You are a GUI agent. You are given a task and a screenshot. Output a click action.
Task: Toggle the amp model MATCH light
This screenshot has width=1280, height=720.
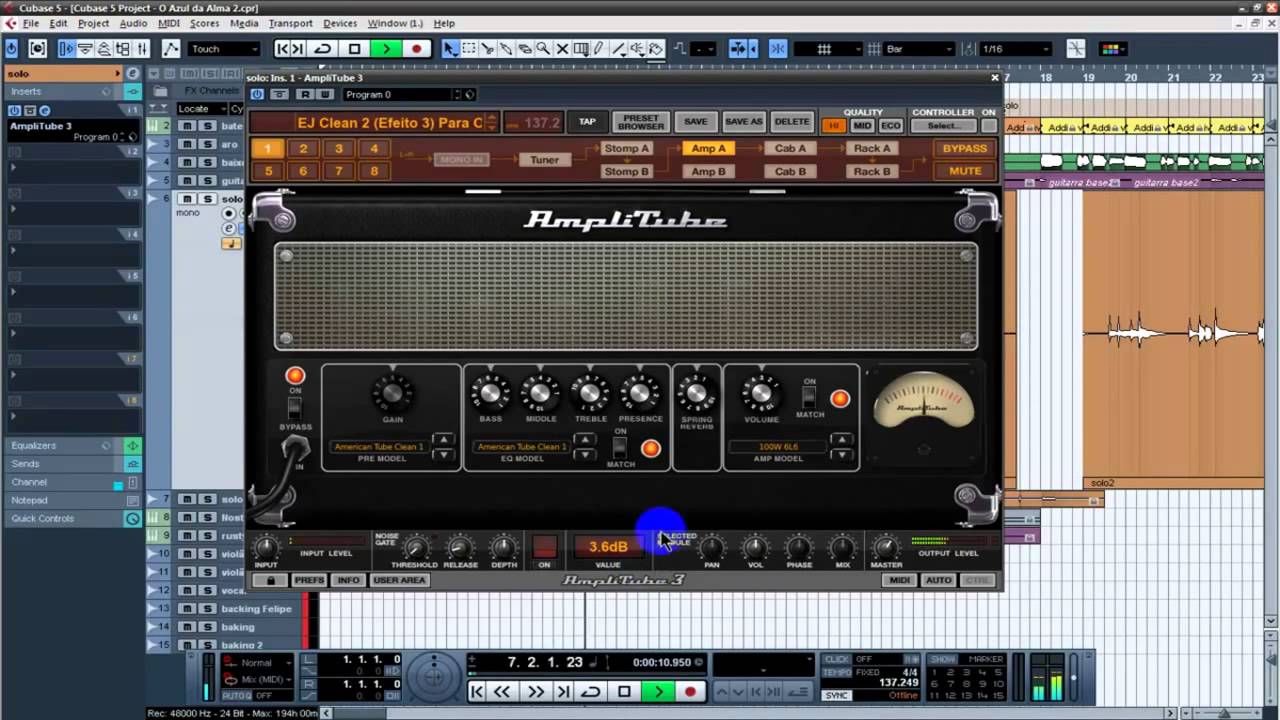(x=840, y=399)
